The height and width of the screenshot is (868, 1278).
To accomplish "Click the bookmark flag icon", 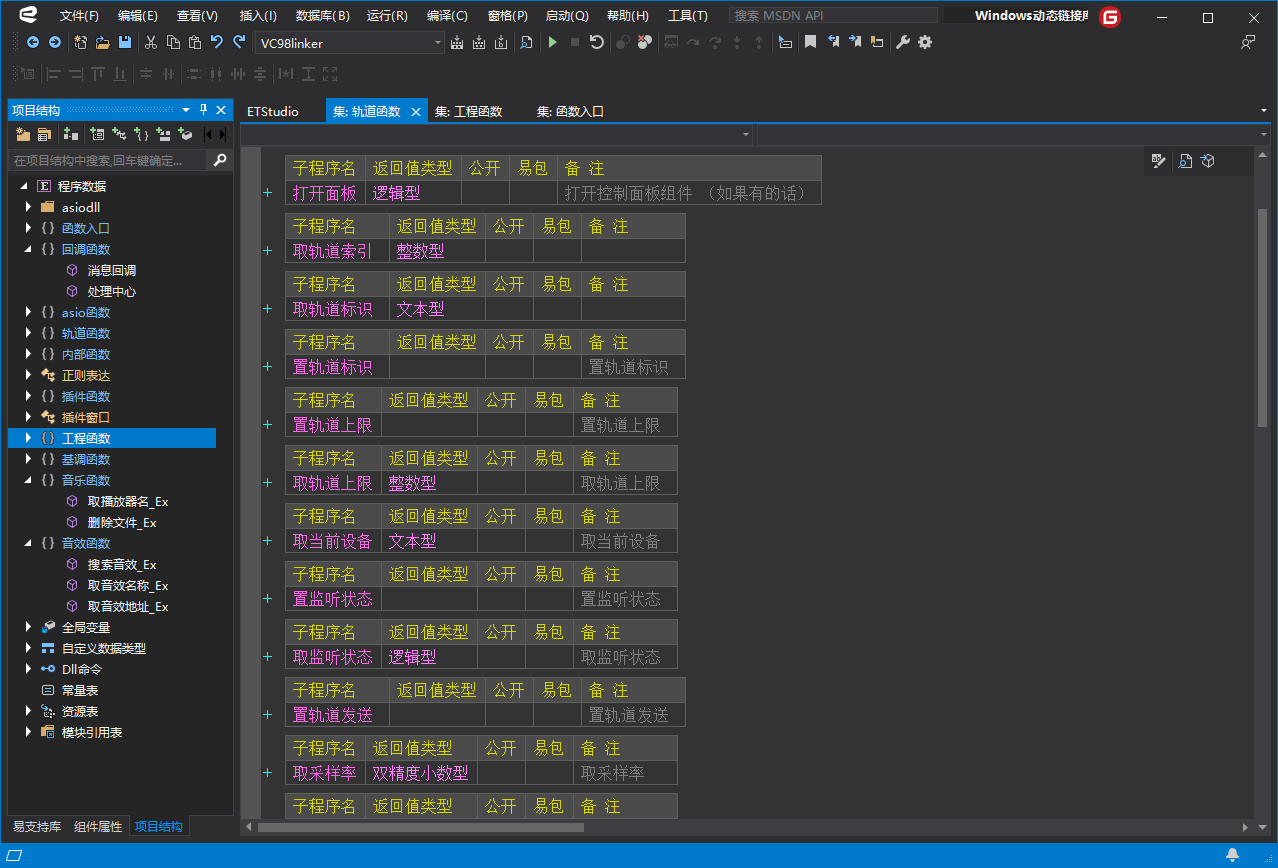I will coord(811,42).
